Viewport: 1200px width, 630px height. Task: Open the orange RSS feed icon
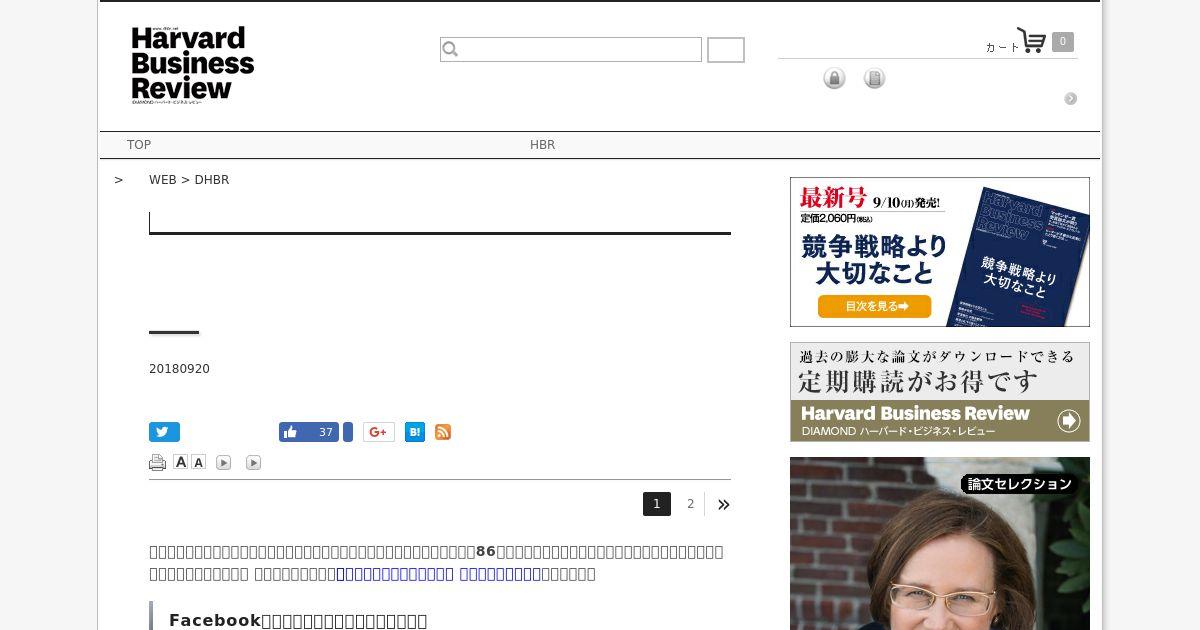click(x=443, y=432)
